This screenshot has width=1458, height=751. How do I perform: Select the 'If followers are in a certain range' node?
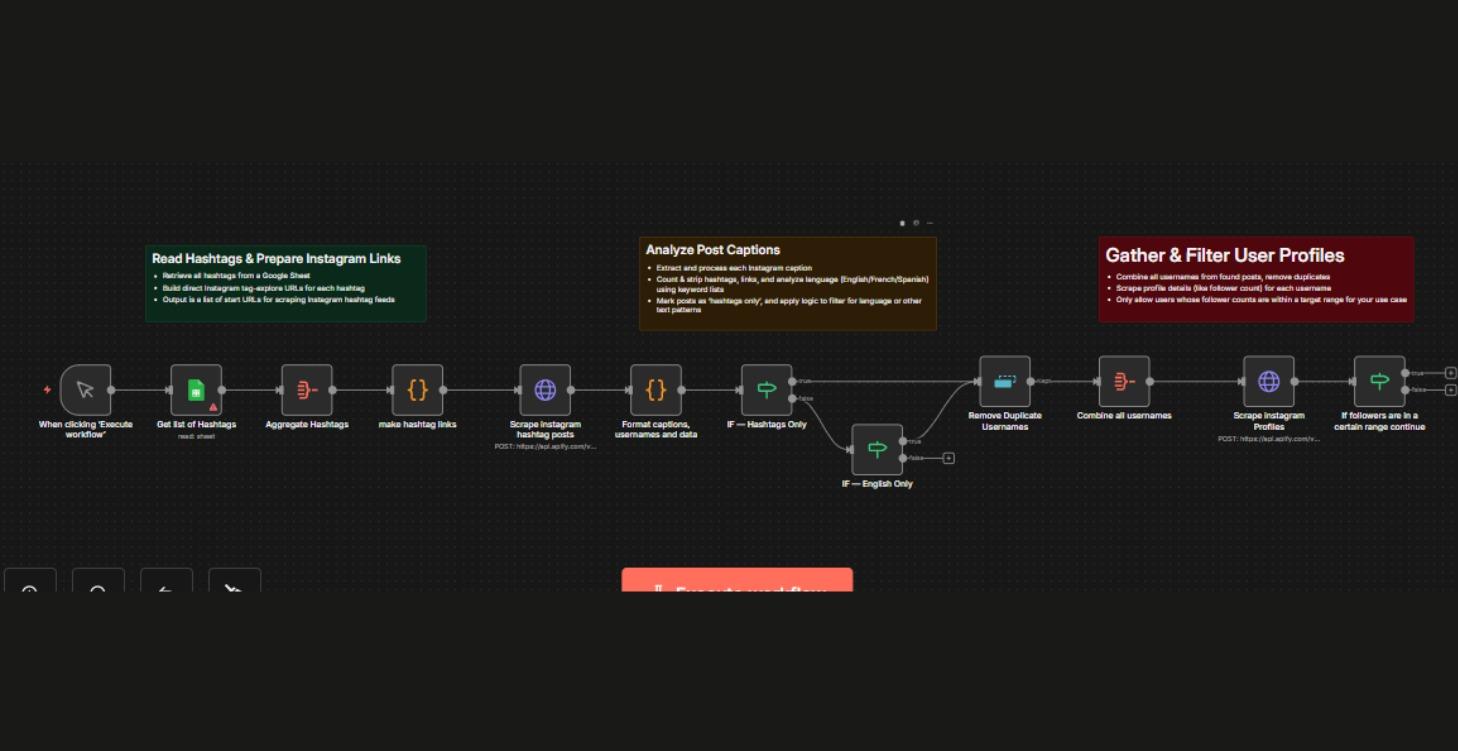click(x=1379, y=381)
